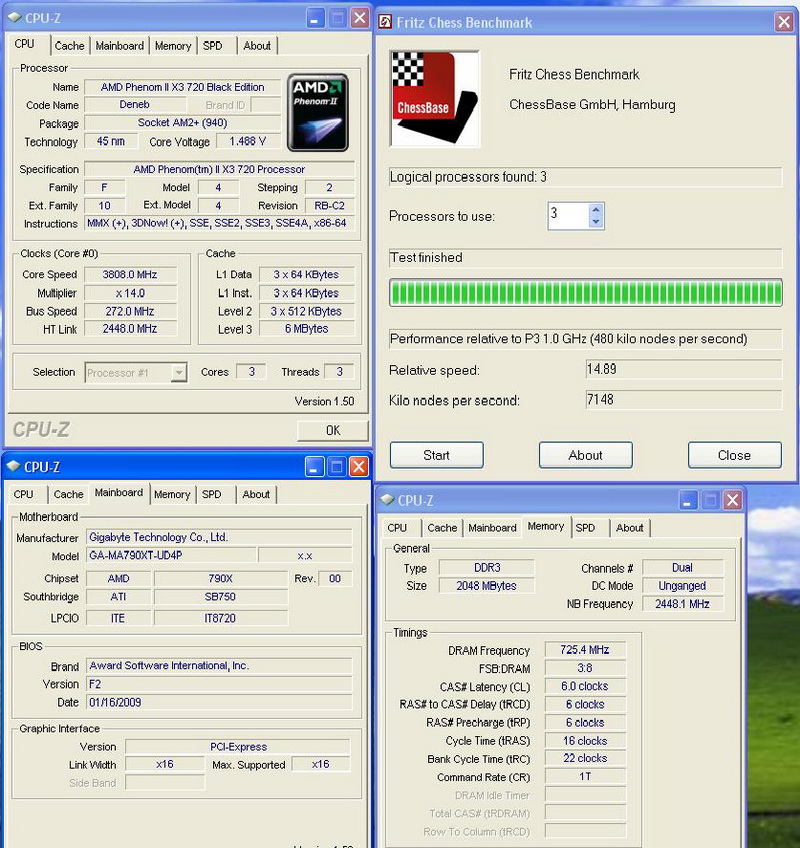800x848 pixels.
Task: Click the AMD Phenom II logo image
Action: click(x=318, y=112)
